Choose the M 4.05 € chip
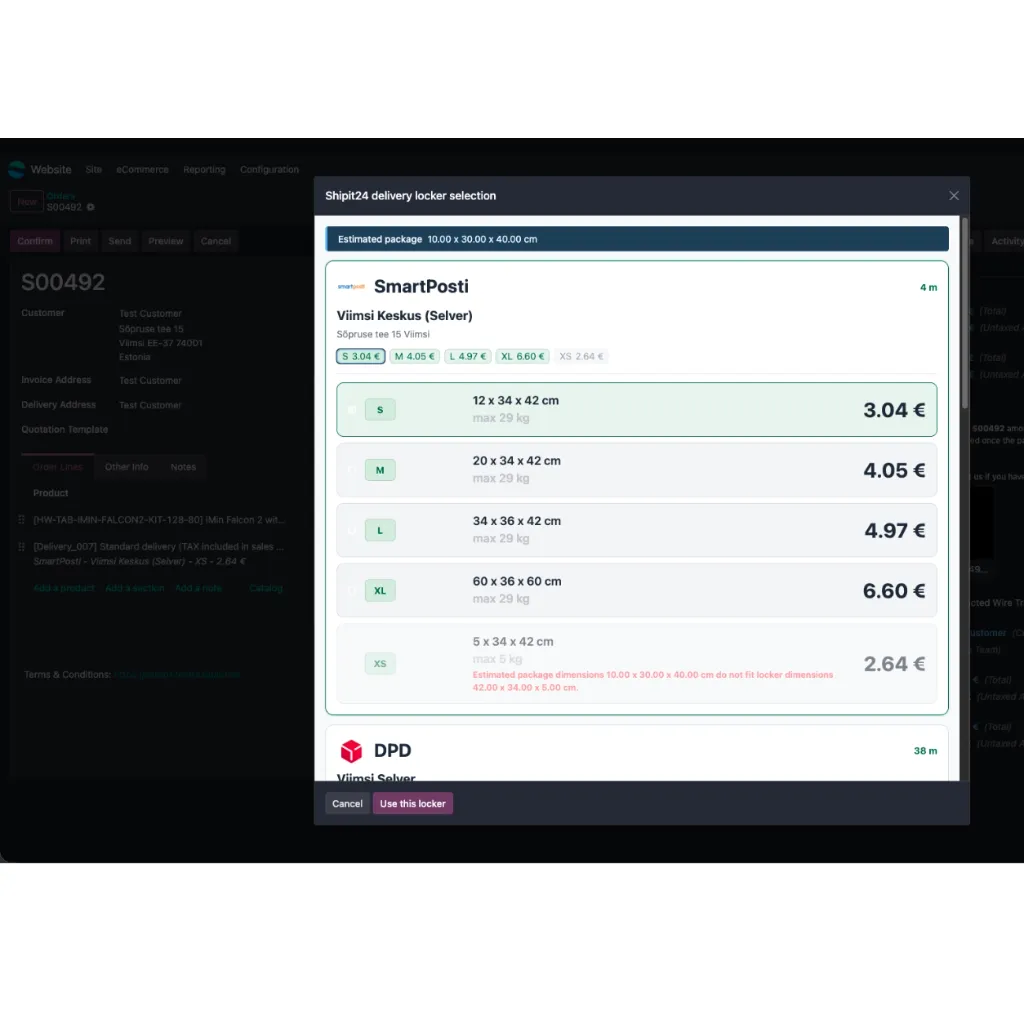 point(414,357)
